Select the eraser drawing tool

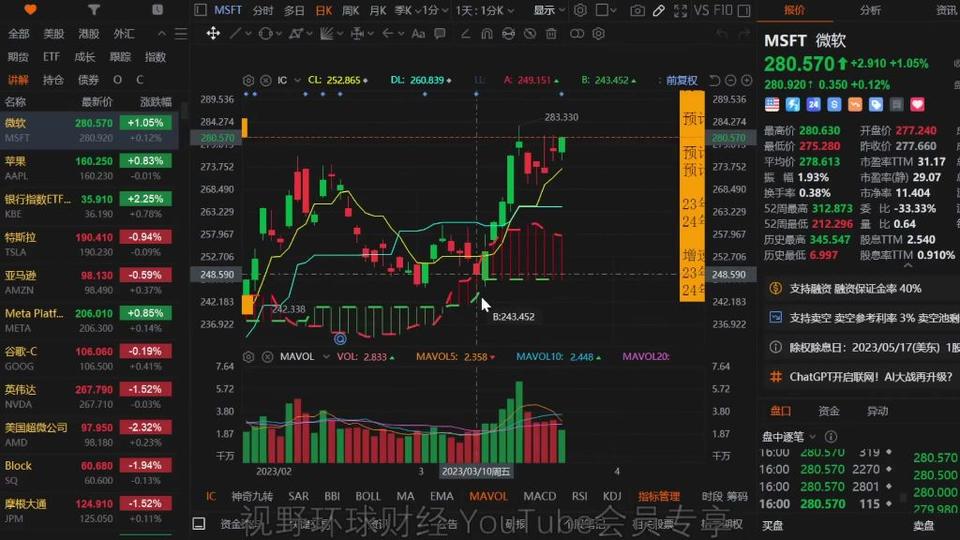tap(465, 34)
